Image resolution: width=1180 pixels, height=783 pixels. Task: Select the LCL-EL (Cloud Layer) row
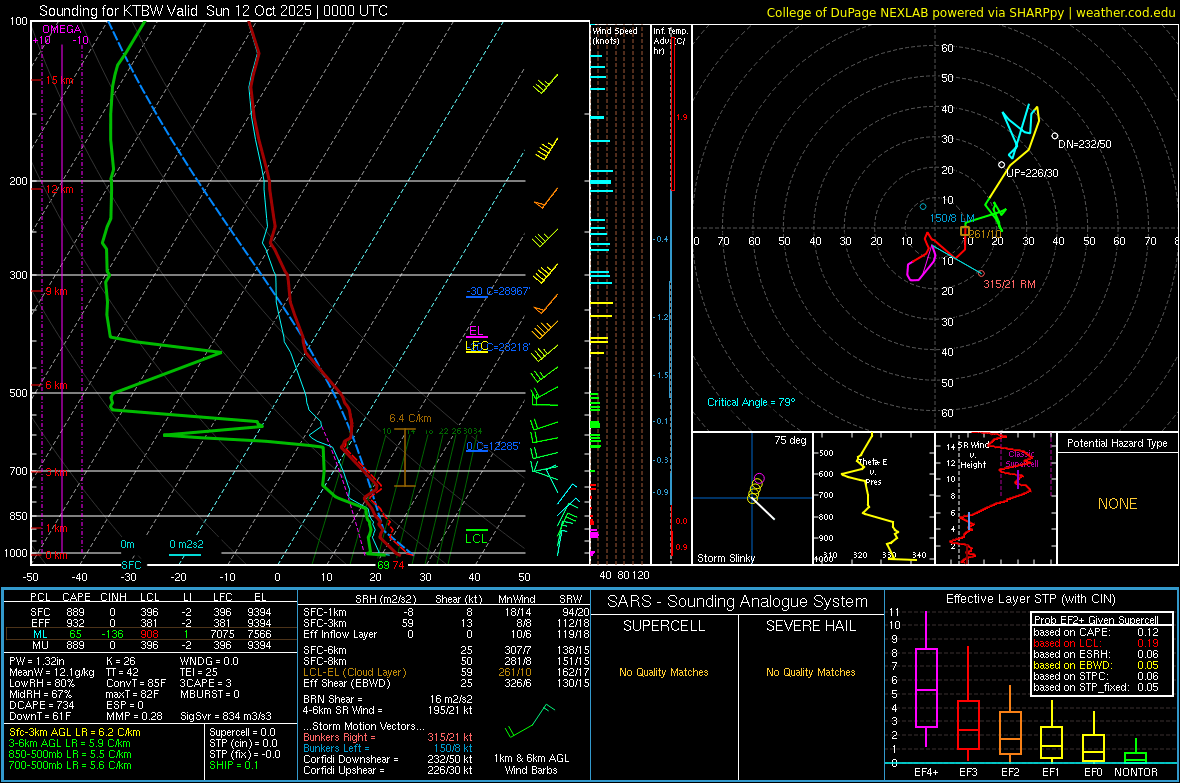pos(446,672)
